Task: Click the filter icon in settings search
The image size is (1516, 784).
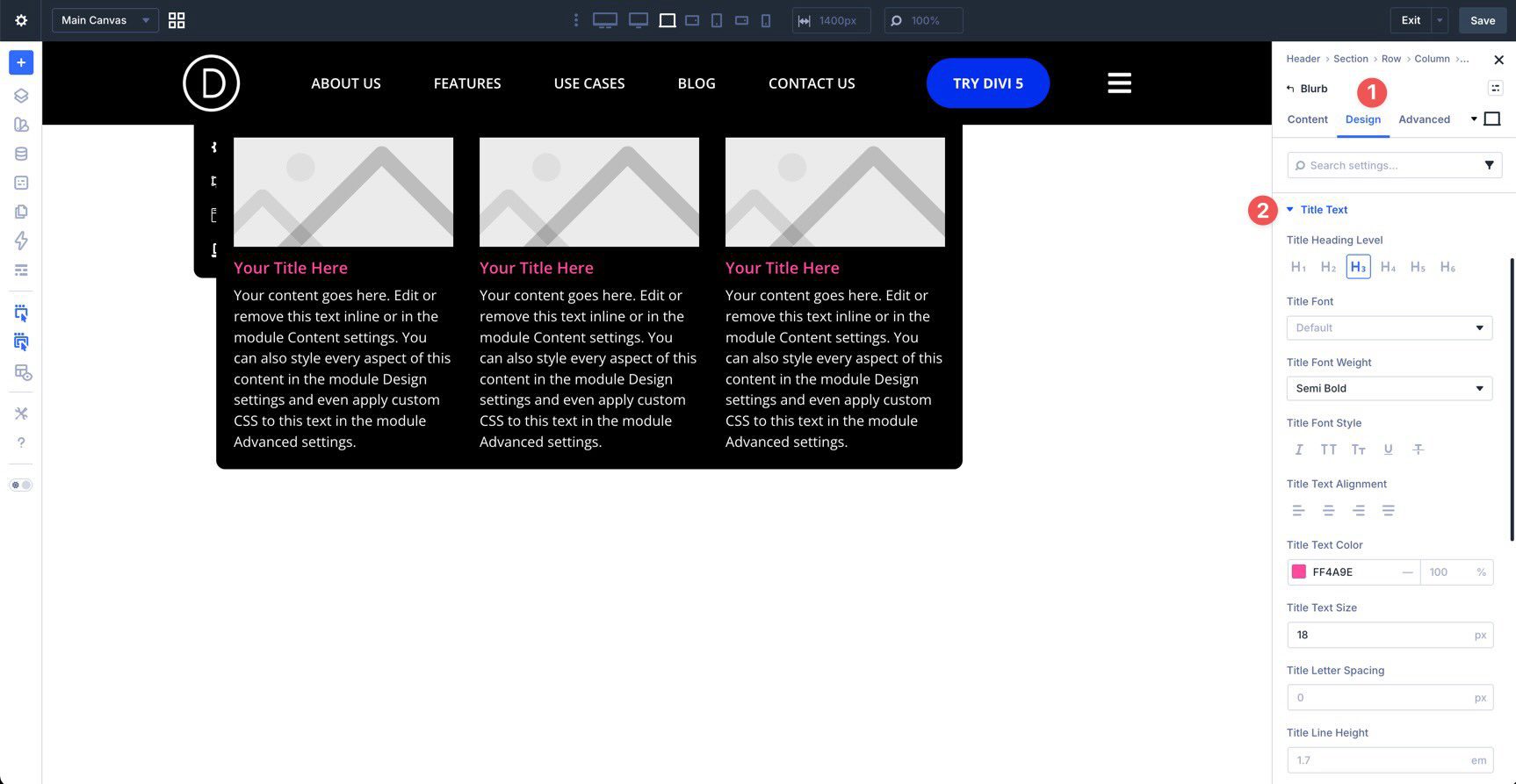Action: click(1489, 165)
